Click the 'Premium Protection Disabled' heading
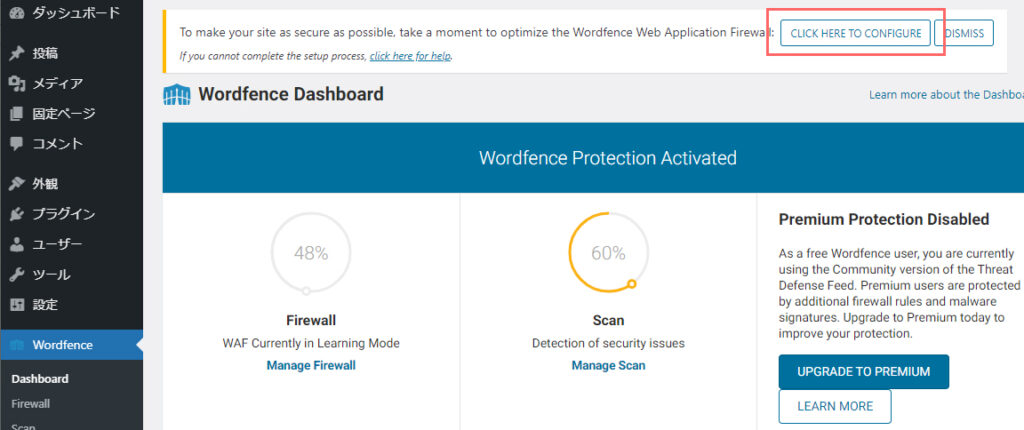The height and width of the screenshot is (430, 1024). click(x=884, y=219)
